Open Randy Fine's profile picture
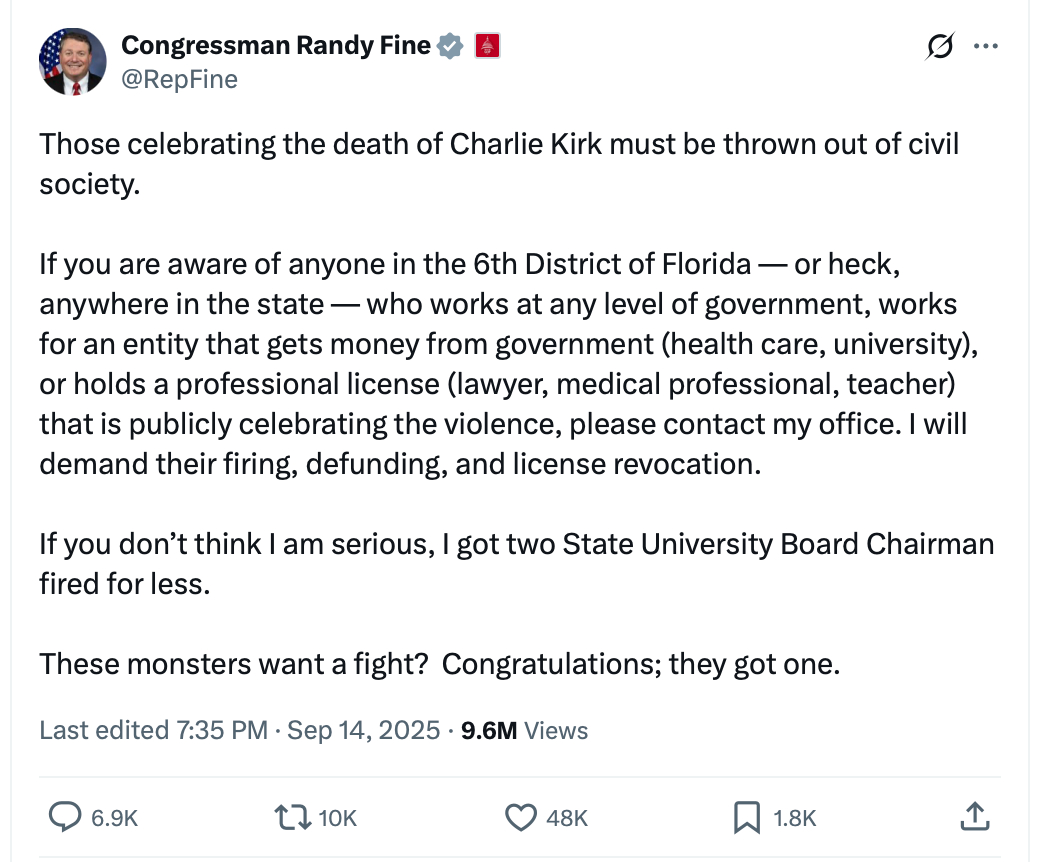The width and height of the screenshot is (1040, 862). click(x=72, y=61)
